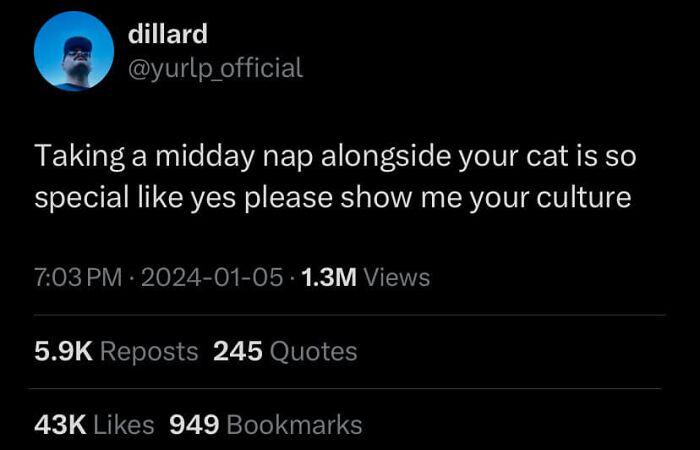Click the 5.9K repost count
The height and width of the screenshot is (450, 700).
click(x=63, y=351)
